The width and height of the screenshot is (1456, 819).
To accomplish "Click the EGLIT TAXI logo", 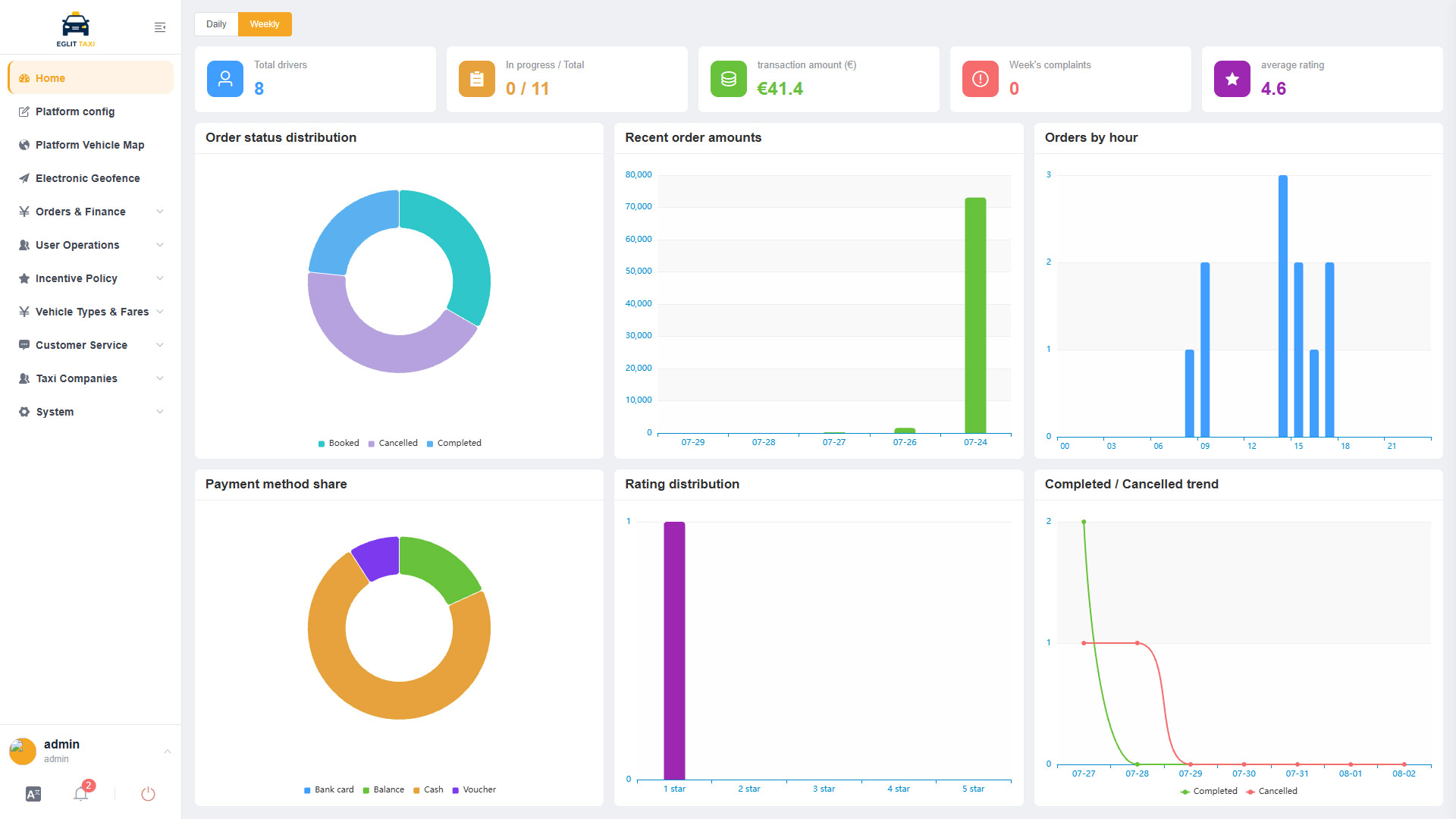I will (x=76, y=30).
